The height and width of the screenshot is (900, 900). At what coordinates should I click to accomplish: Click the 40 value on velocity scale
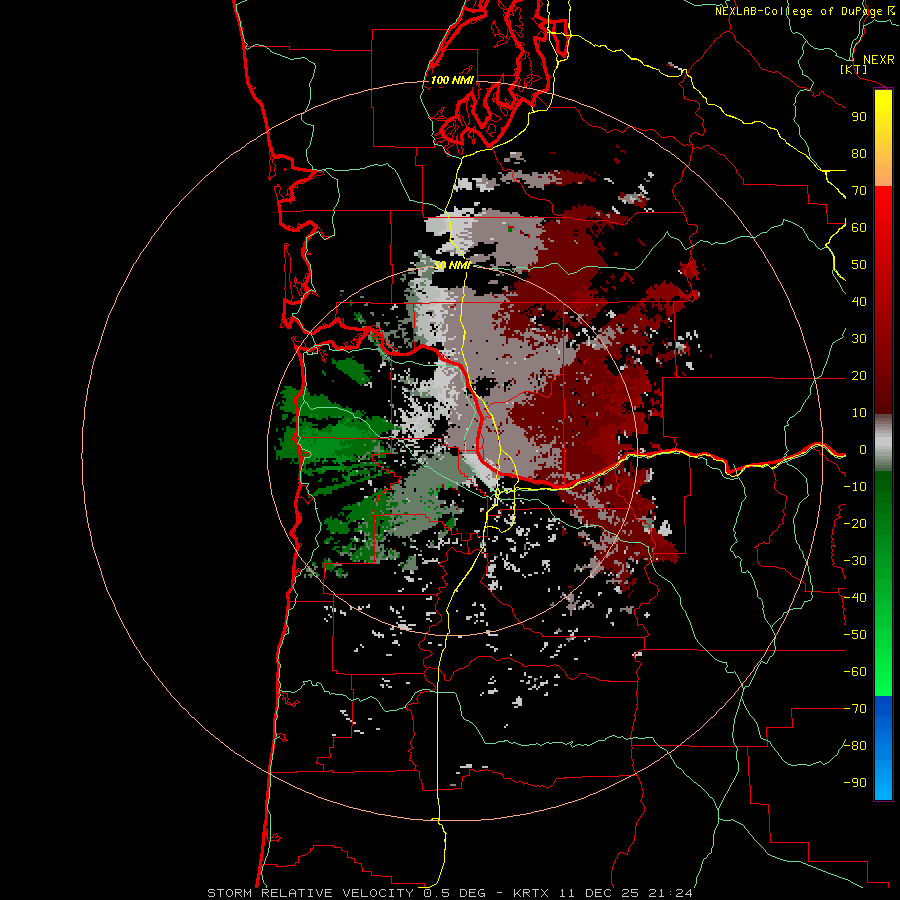[859, 302]
